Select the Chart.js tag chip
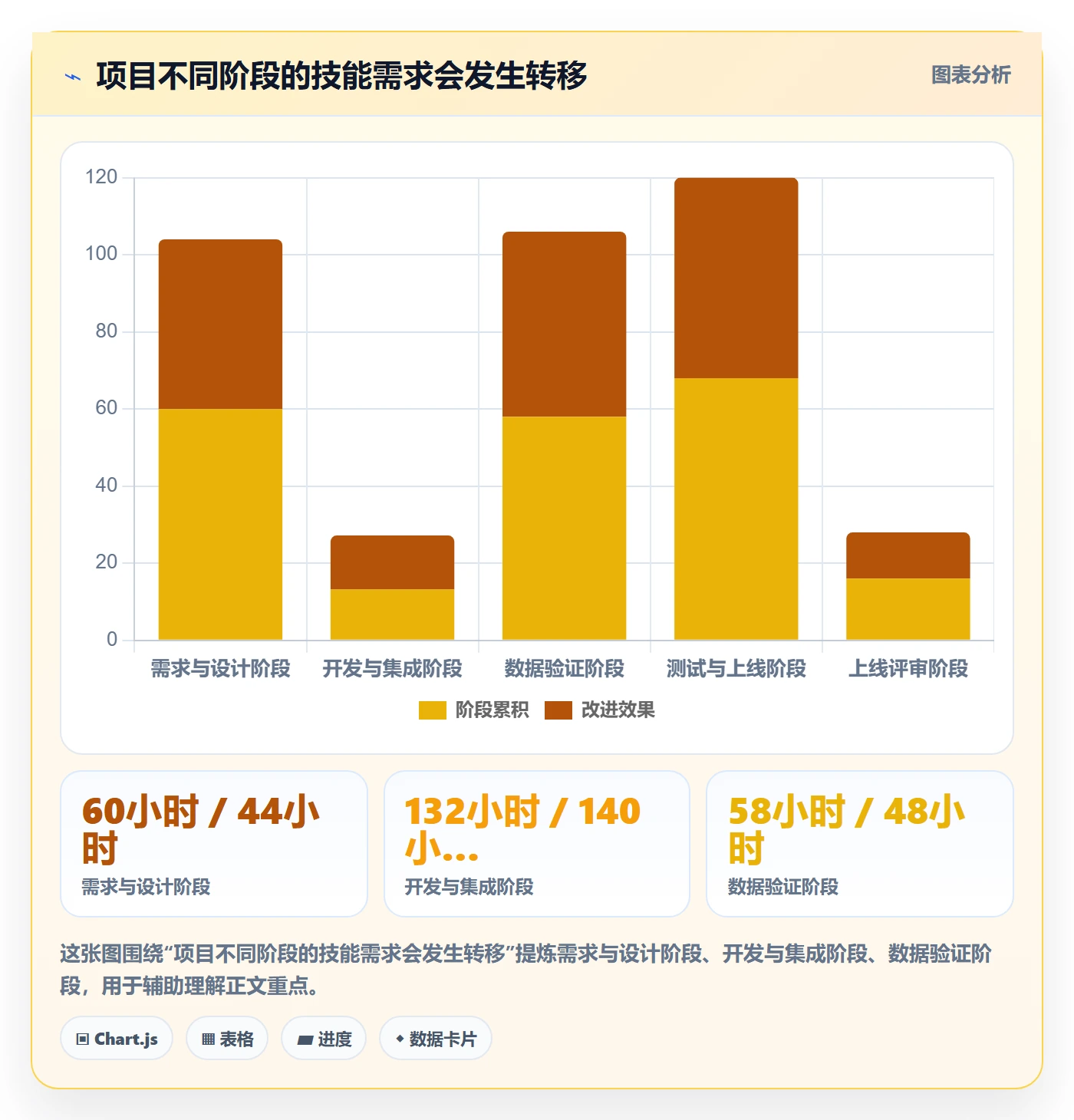The height and width of the screenshot is (1120, 1074). [117, 1039]
